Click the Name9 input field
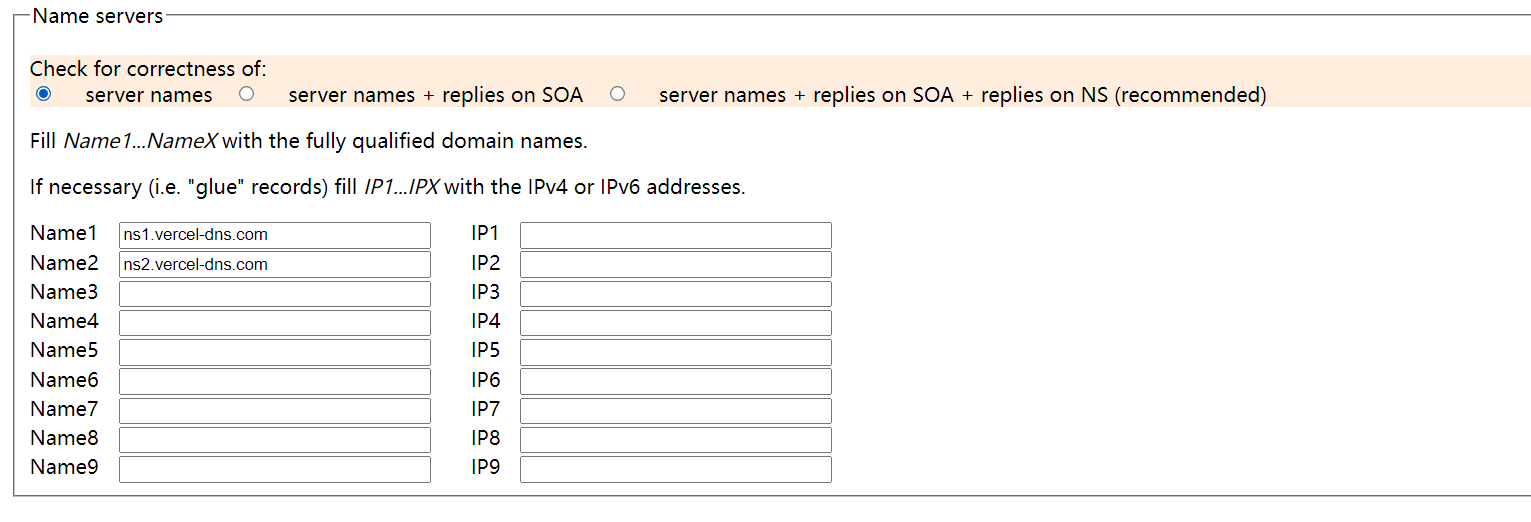The height and width of the screenshot is (522, 1531). pyautogui.click(x=274, y=469)
